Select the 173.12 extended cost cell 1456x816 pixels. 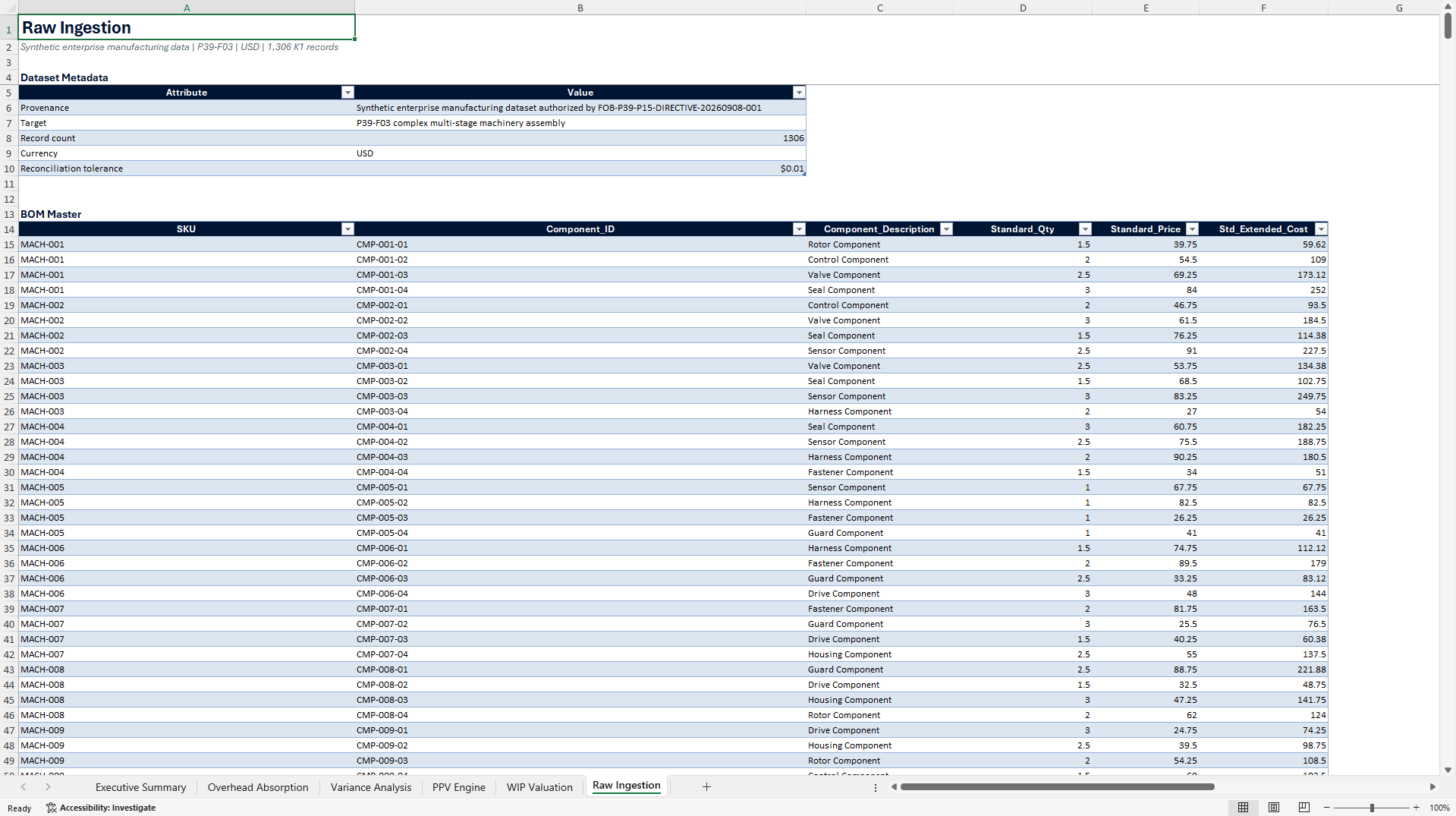1263,275
